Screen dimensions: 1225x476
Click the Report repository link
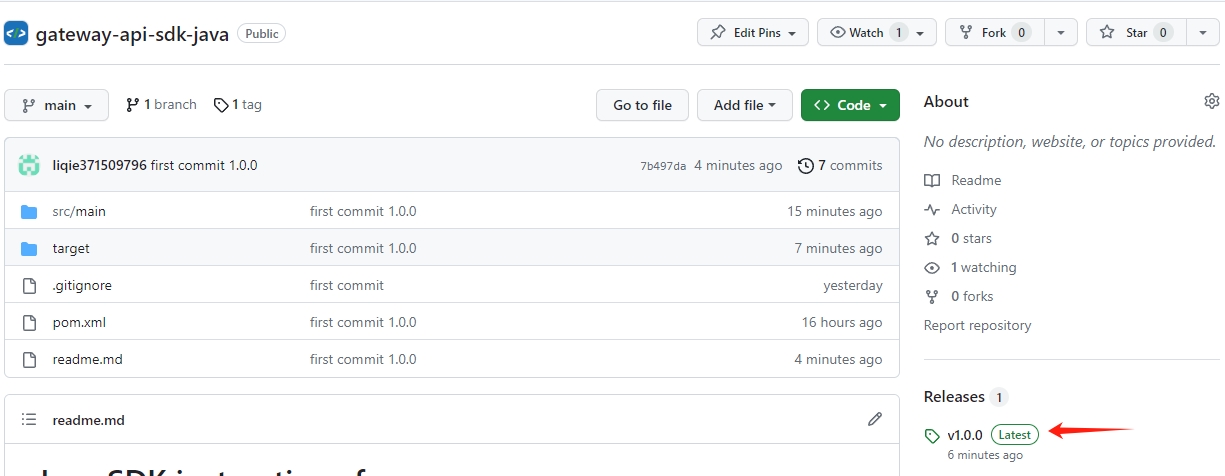tap(977, 325)
